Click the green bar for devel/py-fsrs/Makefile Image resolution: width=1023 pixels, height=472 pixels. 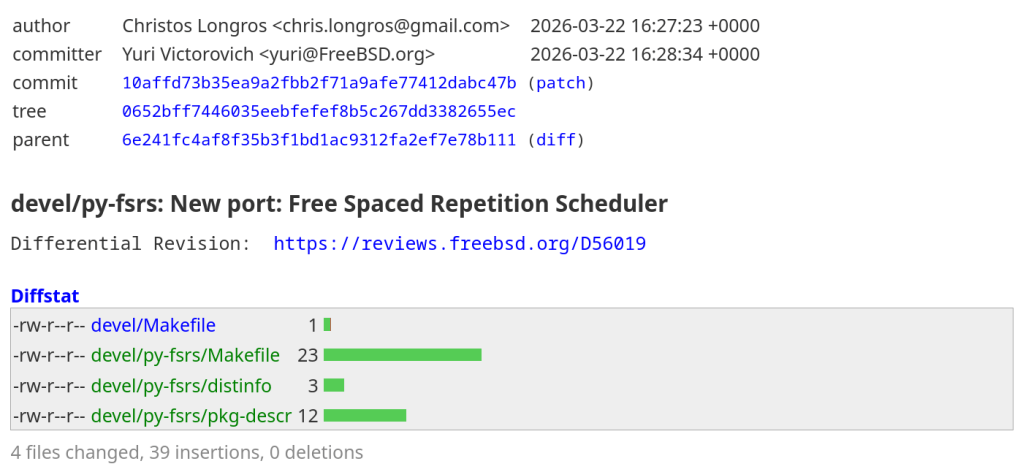pos(402,355)
